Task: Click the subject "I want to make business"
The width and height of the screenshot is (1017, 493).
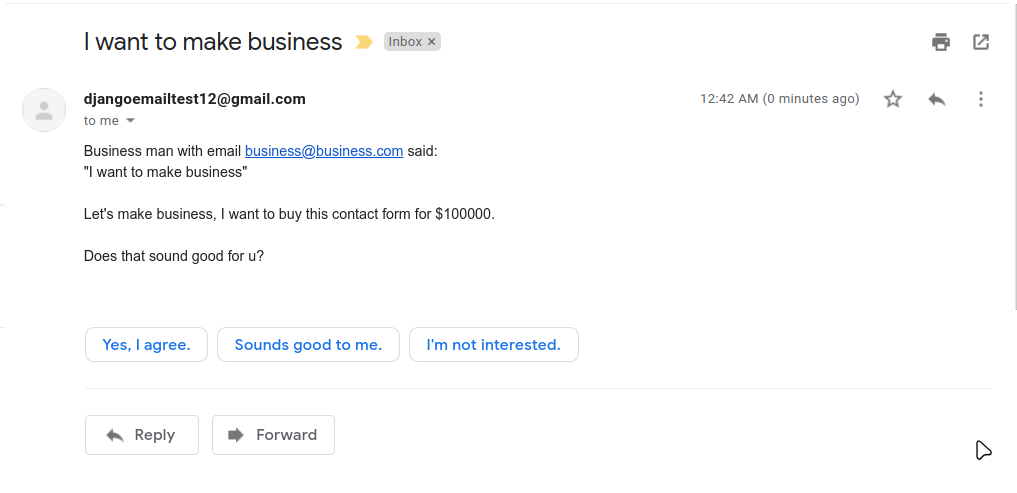Action: click(x=213, y=42)
